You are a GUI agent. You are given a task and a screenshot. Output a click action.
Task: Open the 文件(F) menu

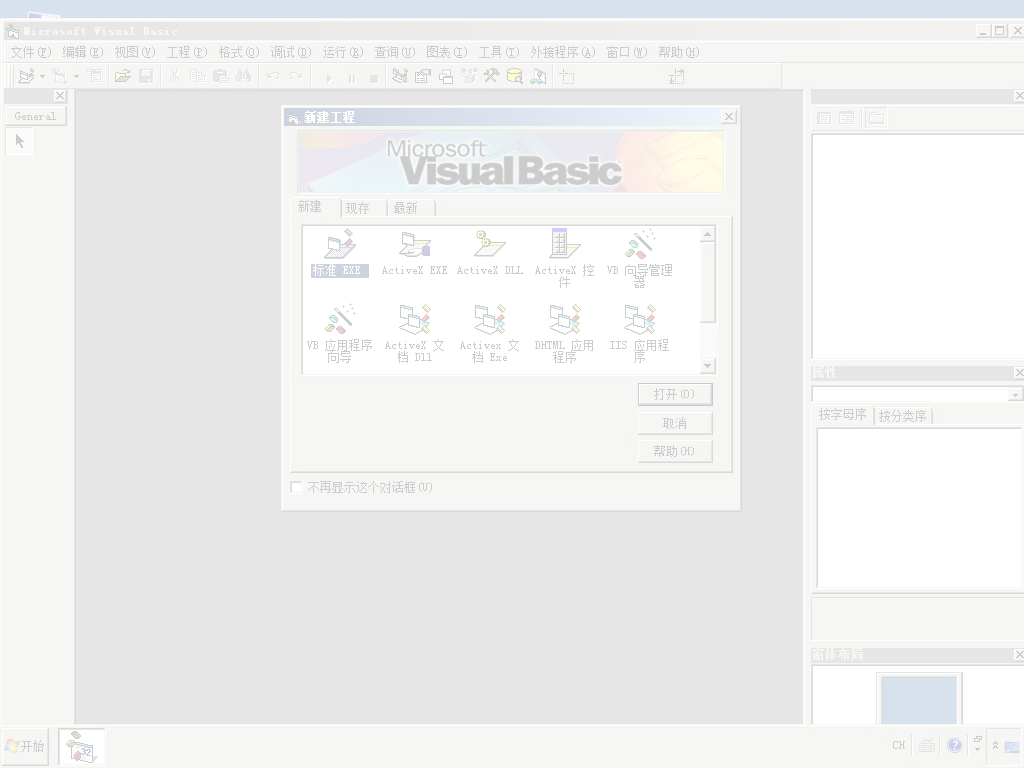pyautogui.click(x=31, y=52)
